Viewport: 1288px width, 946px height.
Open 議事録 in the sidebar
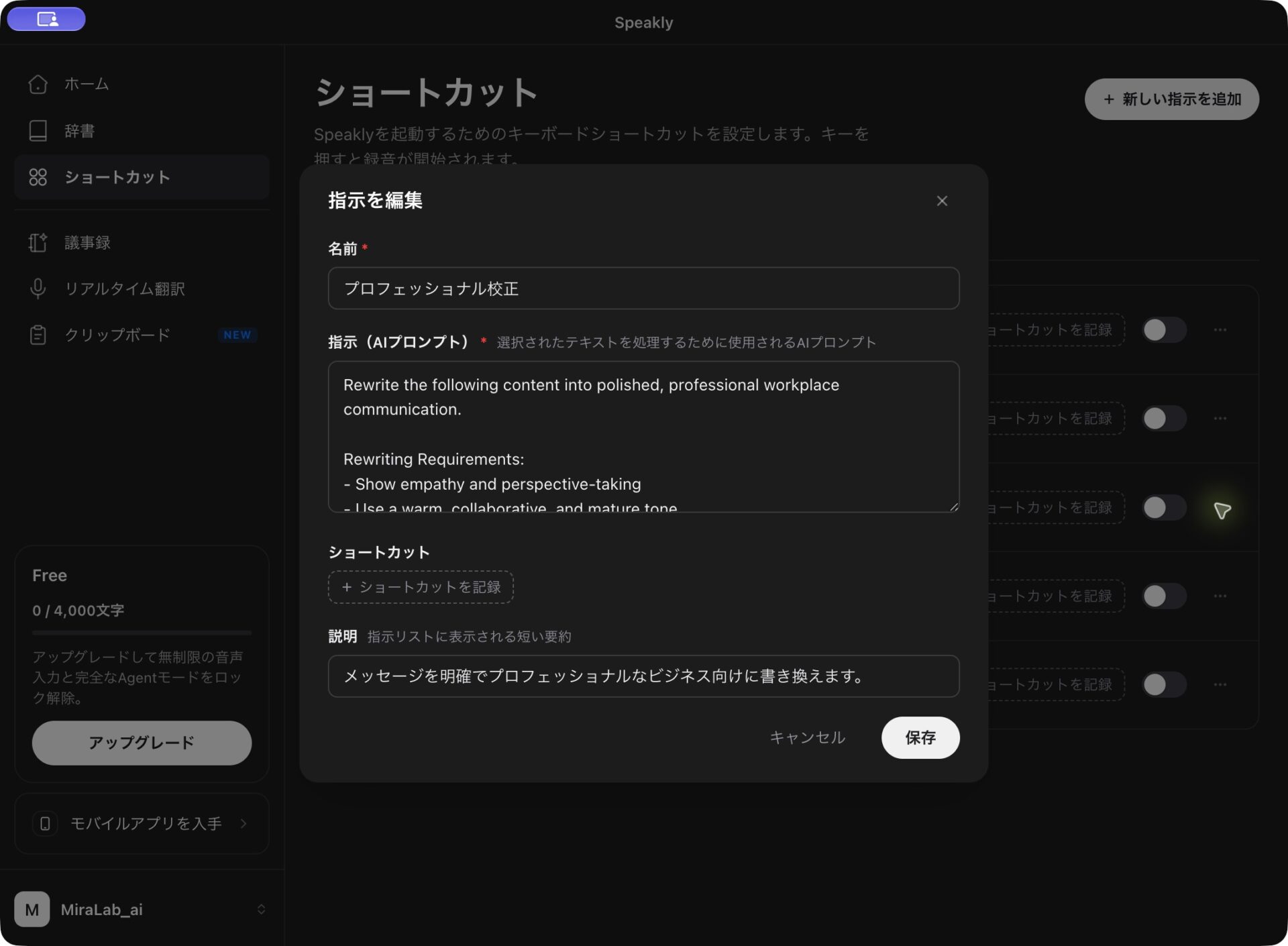(x=142, y=242)
